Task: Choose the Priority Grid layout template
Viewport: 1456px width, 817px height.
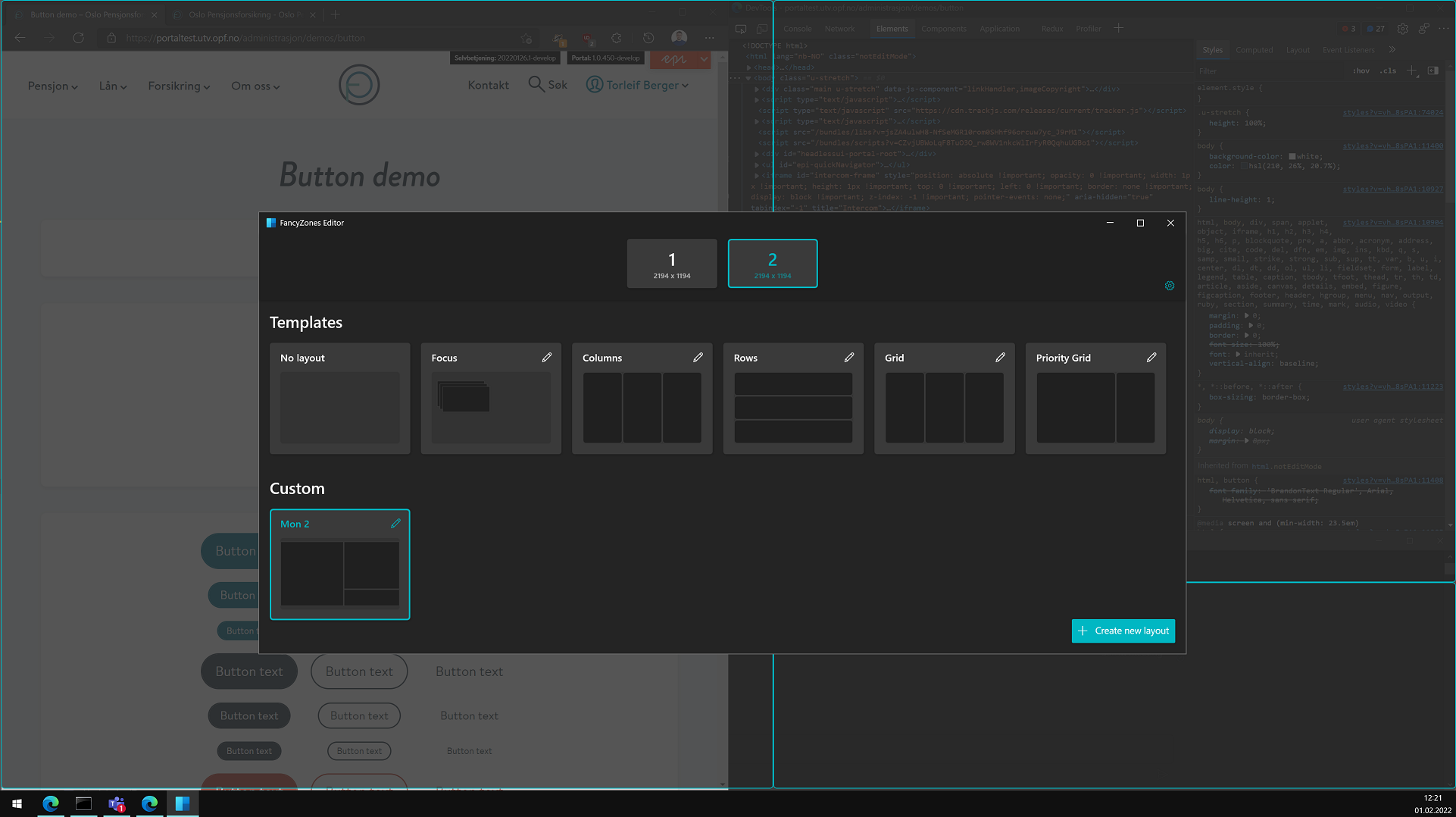Action: tap(1095, 399)
